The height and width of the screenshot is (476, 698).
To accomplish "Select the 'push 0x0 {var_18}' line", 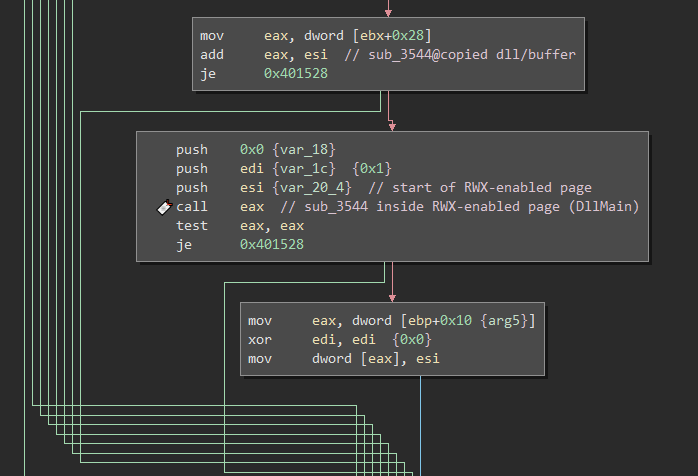I will [x=256, y=150].
